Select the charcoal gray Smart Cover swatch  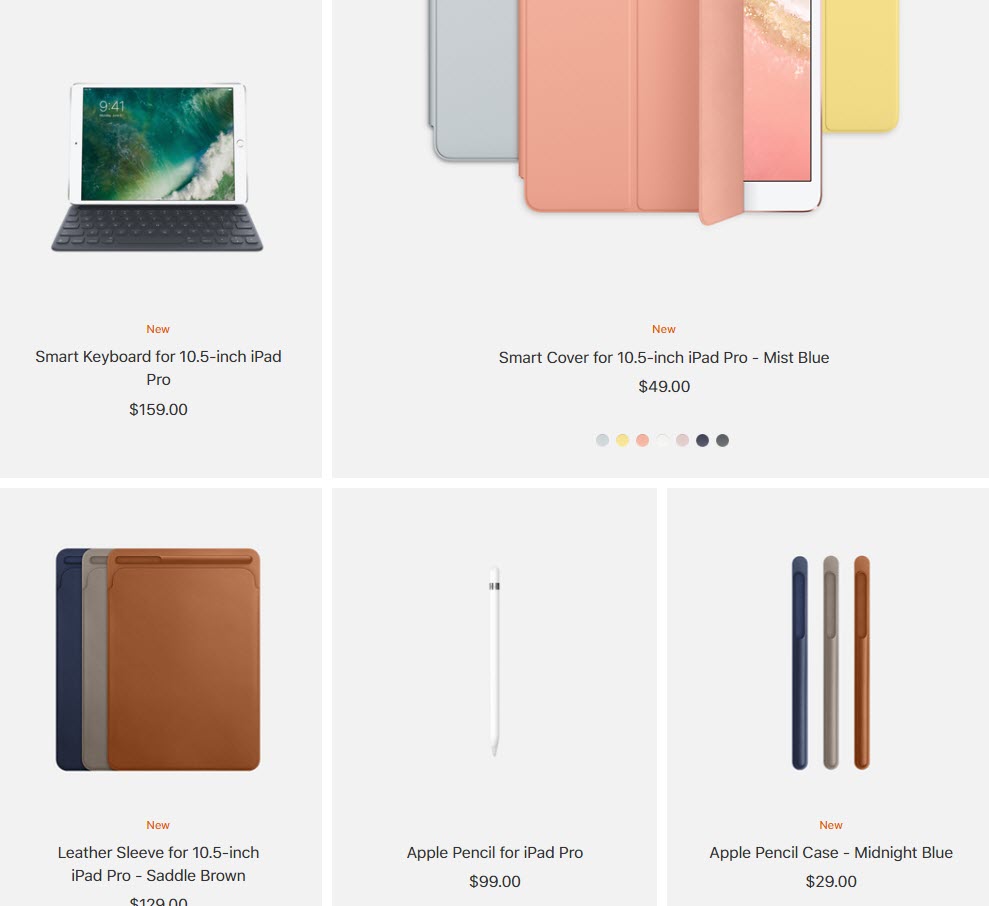point(722,440)
